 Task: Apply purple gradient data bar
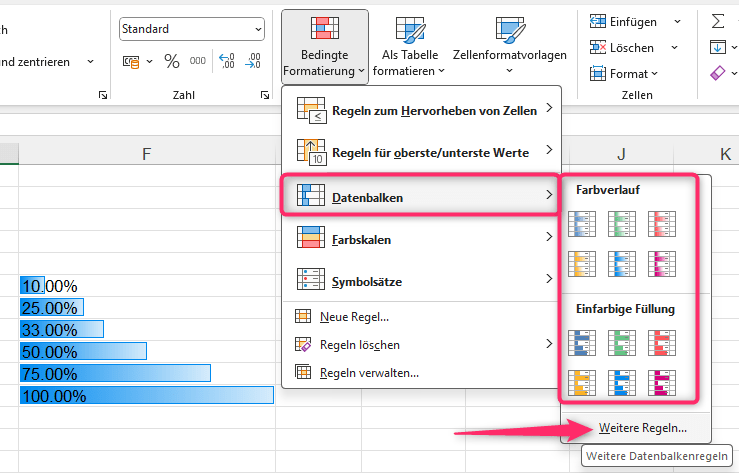point(662,263)
